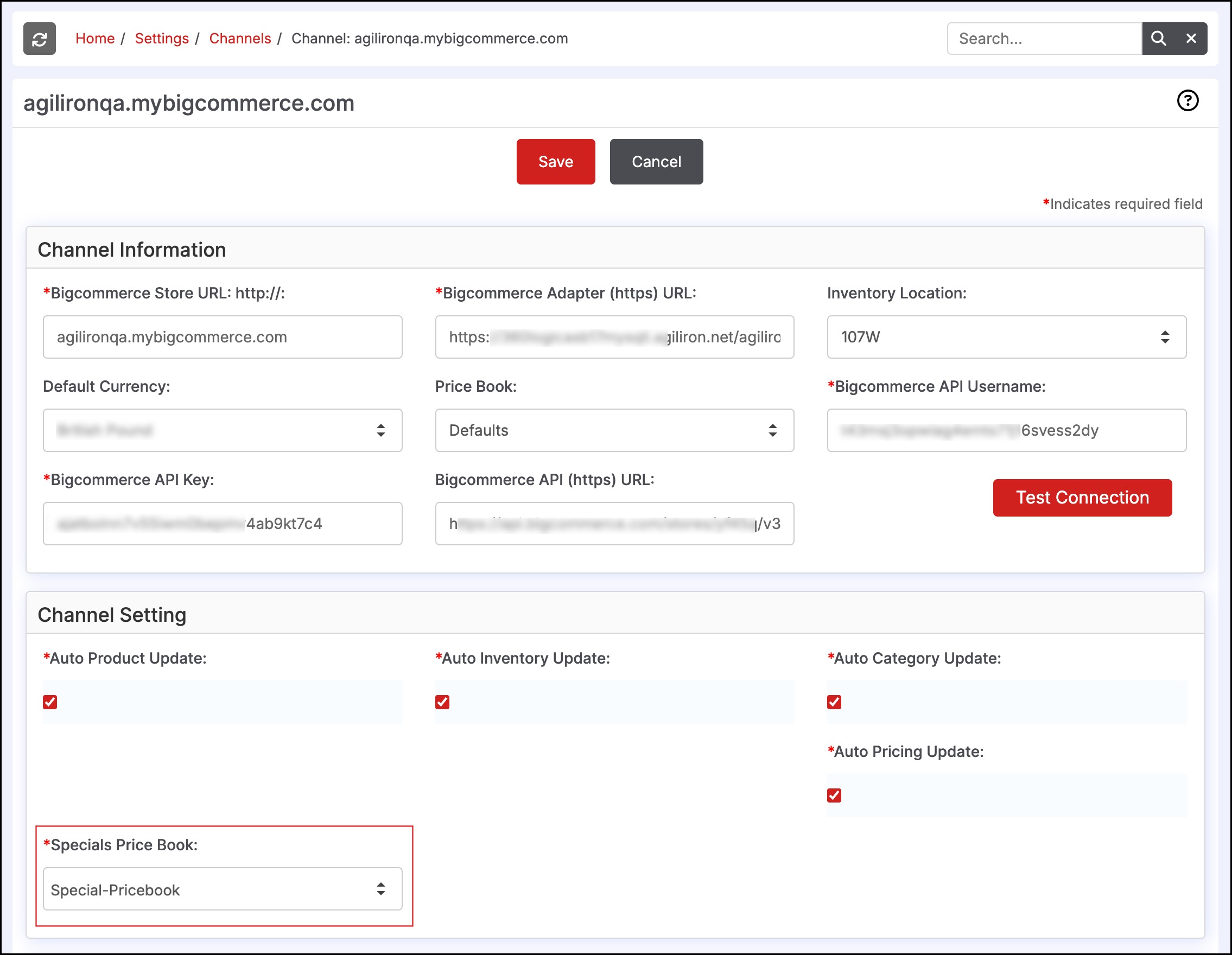Navigate to the Channels breadcrumb
Viewport: 1232px width, 955px height.
point(240,39)
